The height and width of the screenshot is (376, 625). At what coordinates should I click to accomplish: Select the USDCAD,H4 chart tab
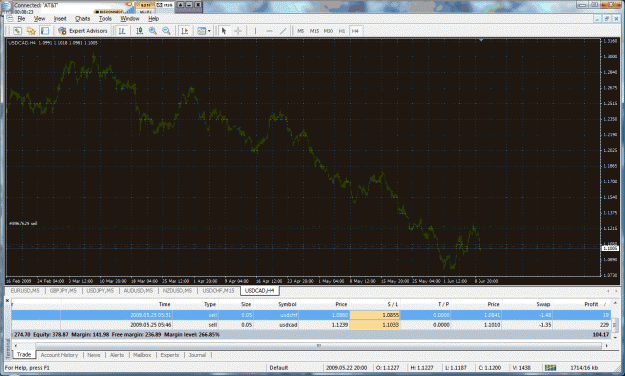[259, 291]
